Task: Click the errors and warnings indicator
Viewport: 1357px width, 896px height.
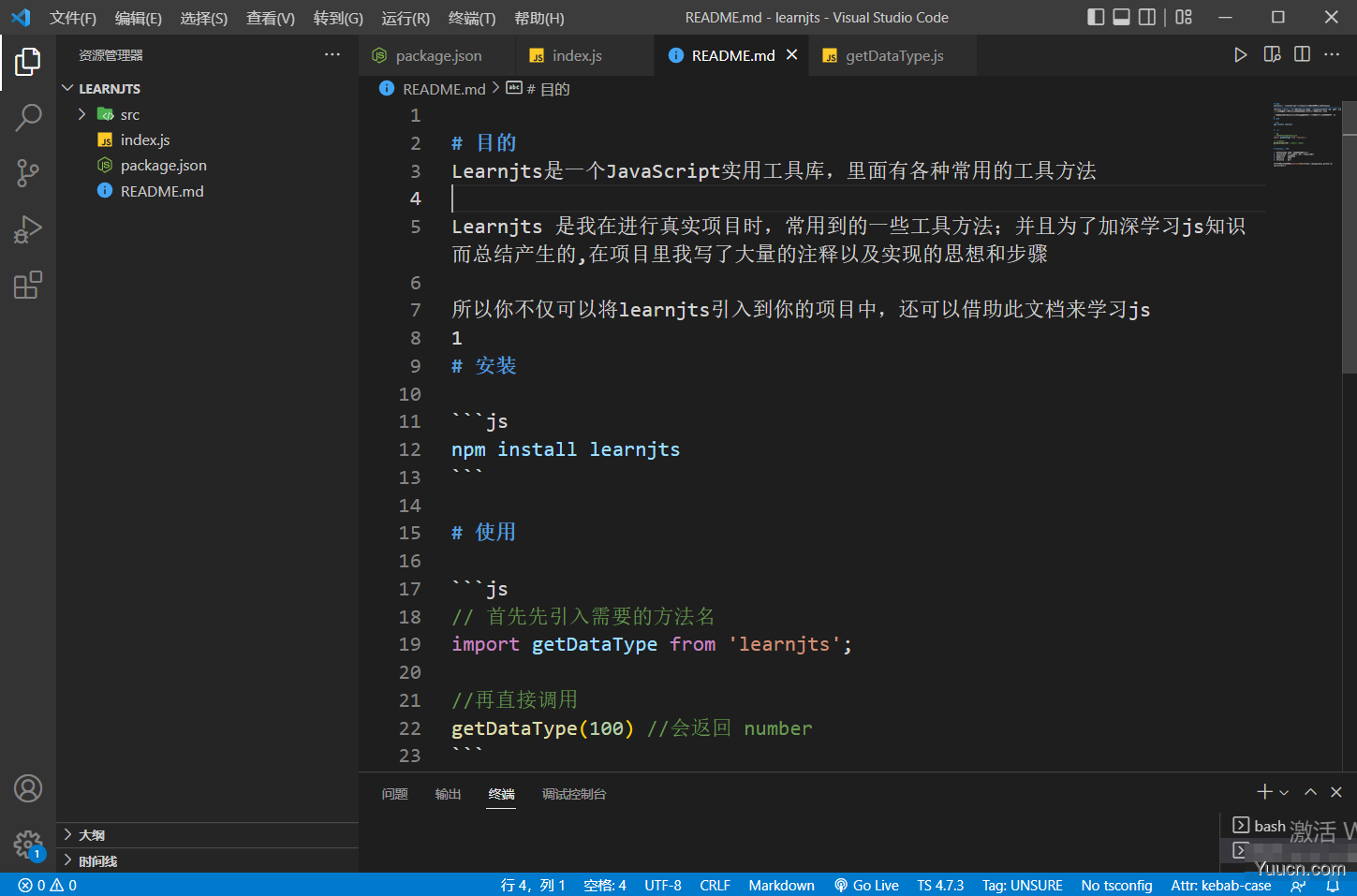Action: pos(48,885)
